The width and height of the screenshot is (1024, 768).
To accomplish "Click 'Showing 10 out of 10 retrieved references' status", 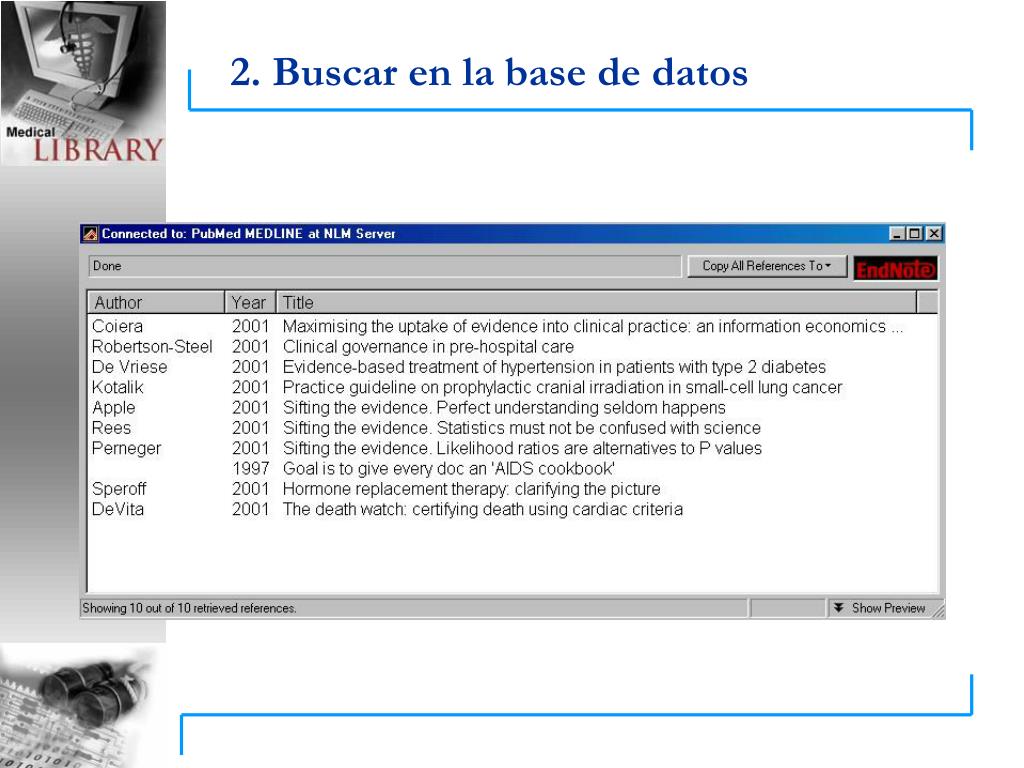I will tap(189, 608).
